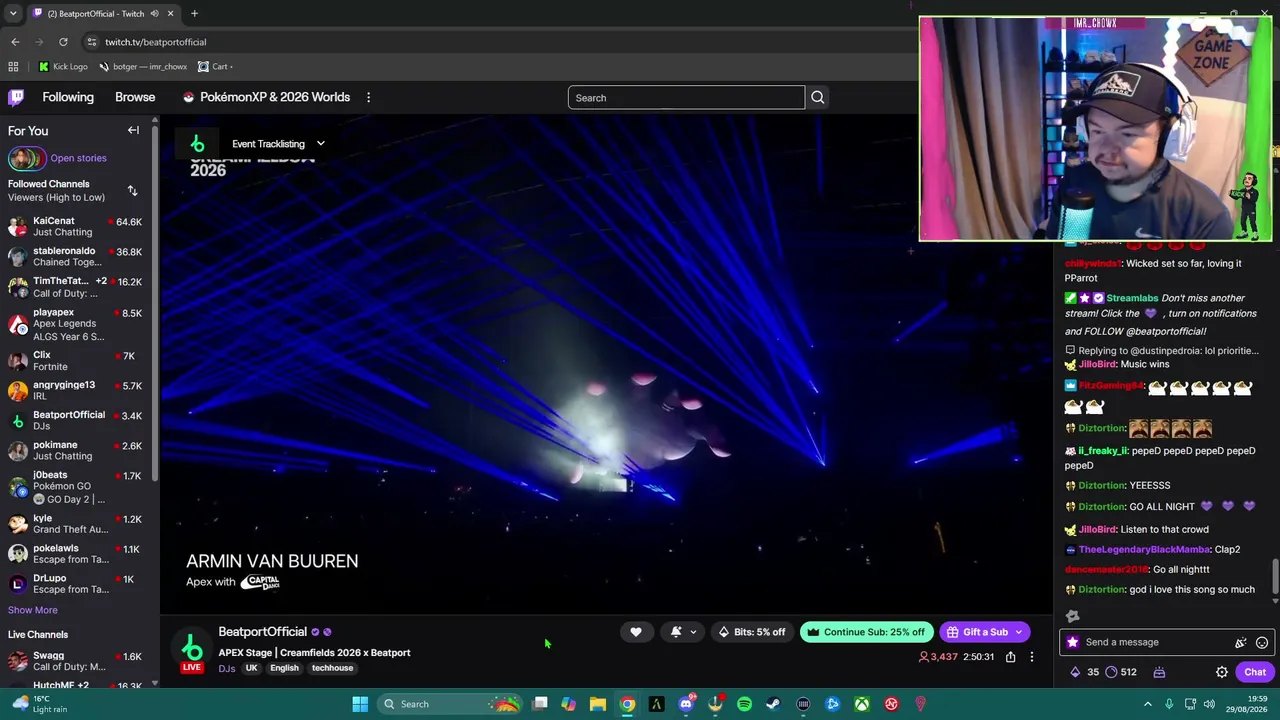1280x720 pixels.
Task: Open a new browser tab
Action: tap(194, 14)
